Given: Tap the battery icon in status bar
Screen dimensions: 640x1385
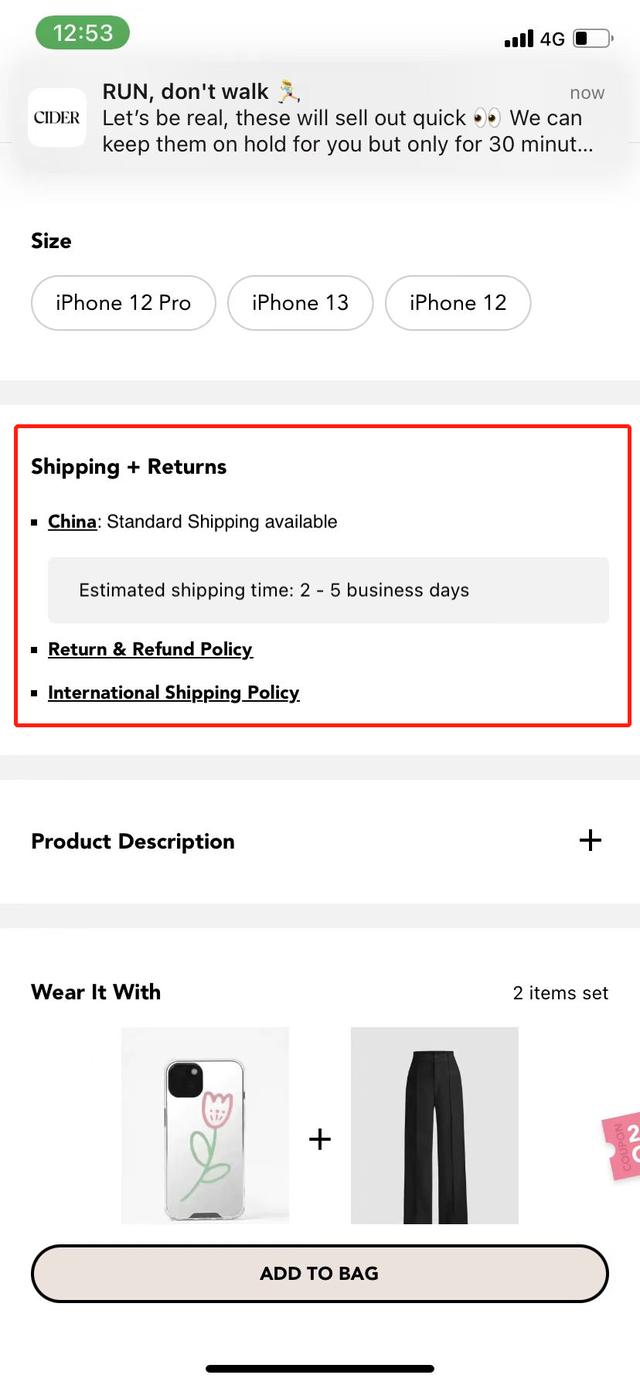Looking at the screenshot, I should point(593,39).
